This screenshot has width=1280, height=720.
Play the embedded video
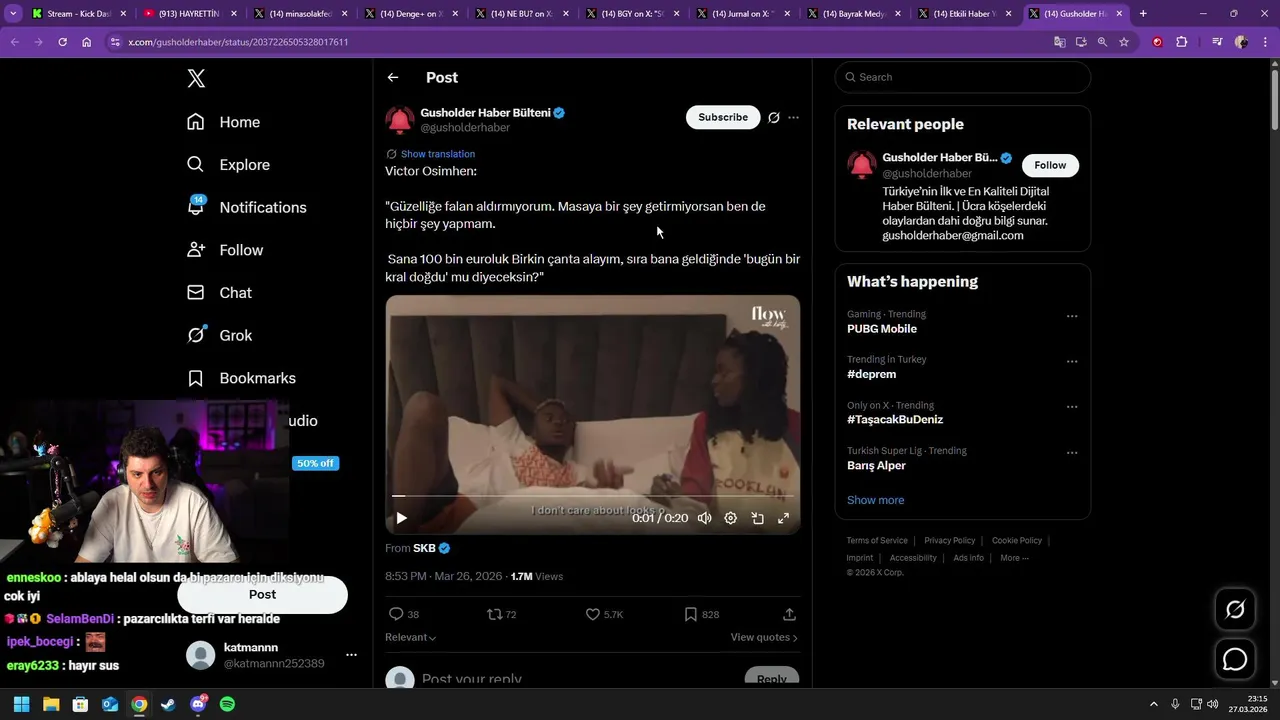(x=401, y=518)
